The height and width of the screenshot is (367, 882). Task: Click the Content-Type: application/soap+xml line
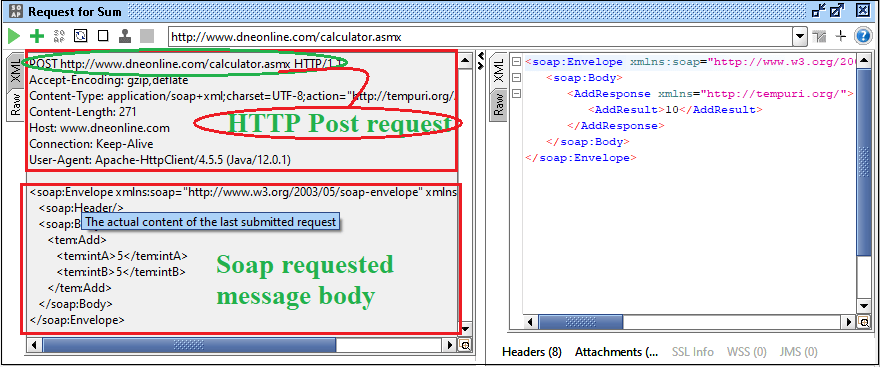(242, 96)
